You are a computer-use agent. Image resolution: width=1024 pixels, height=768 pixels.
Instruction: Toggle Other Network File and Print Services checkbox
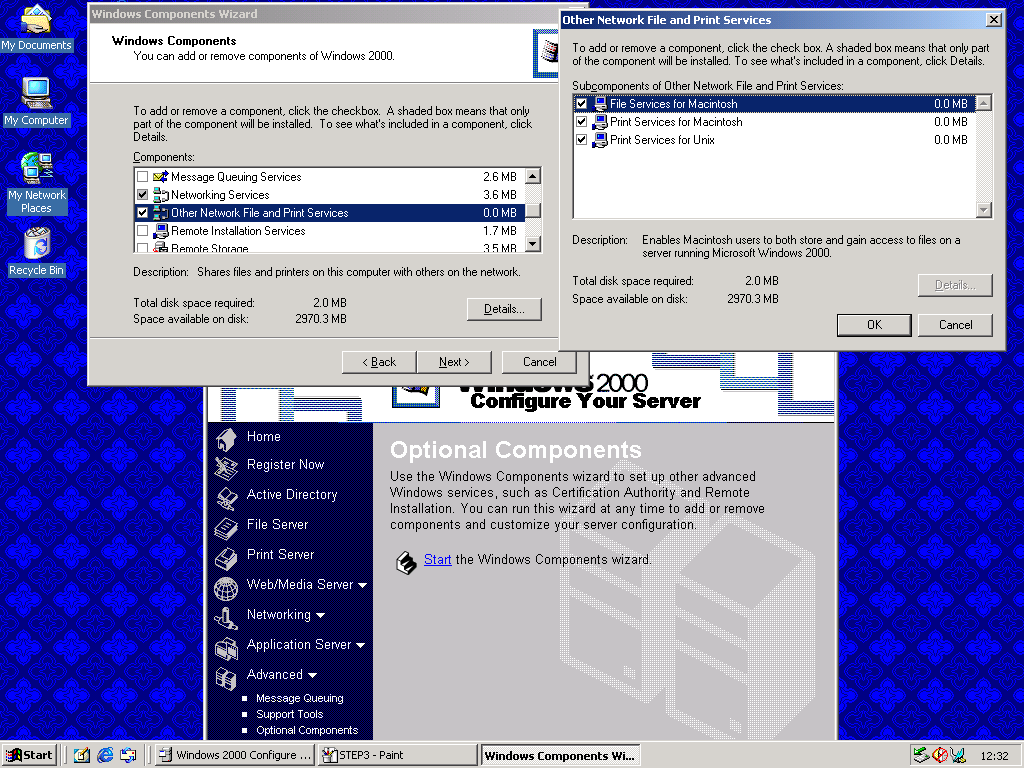tap(142, 213)
